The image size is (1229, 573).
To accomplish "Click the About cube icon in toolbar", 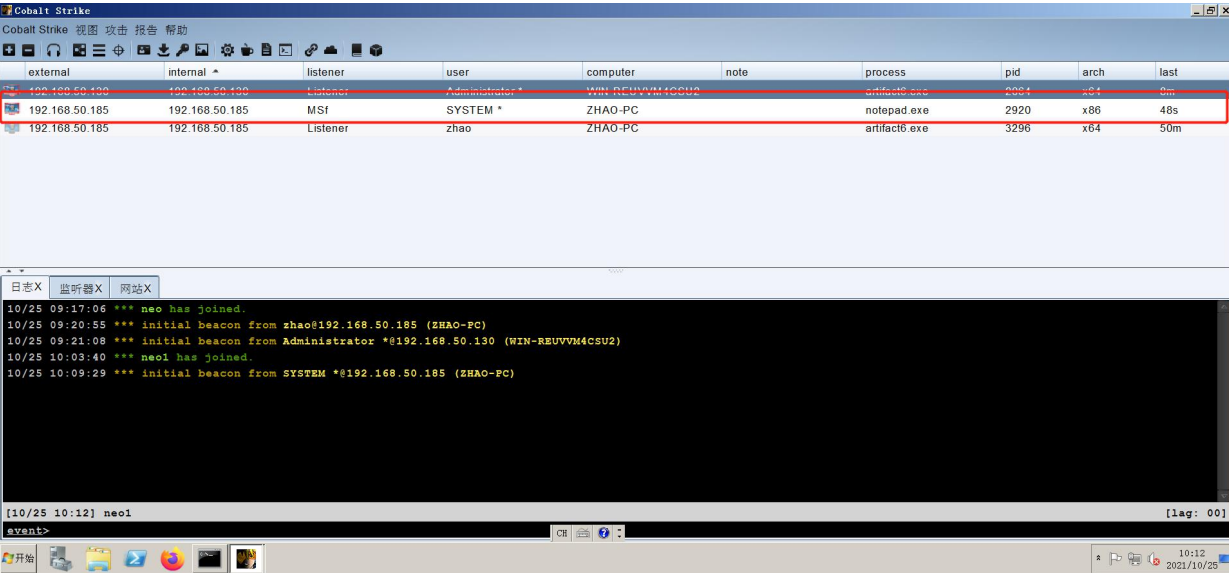I will point(376,50).
